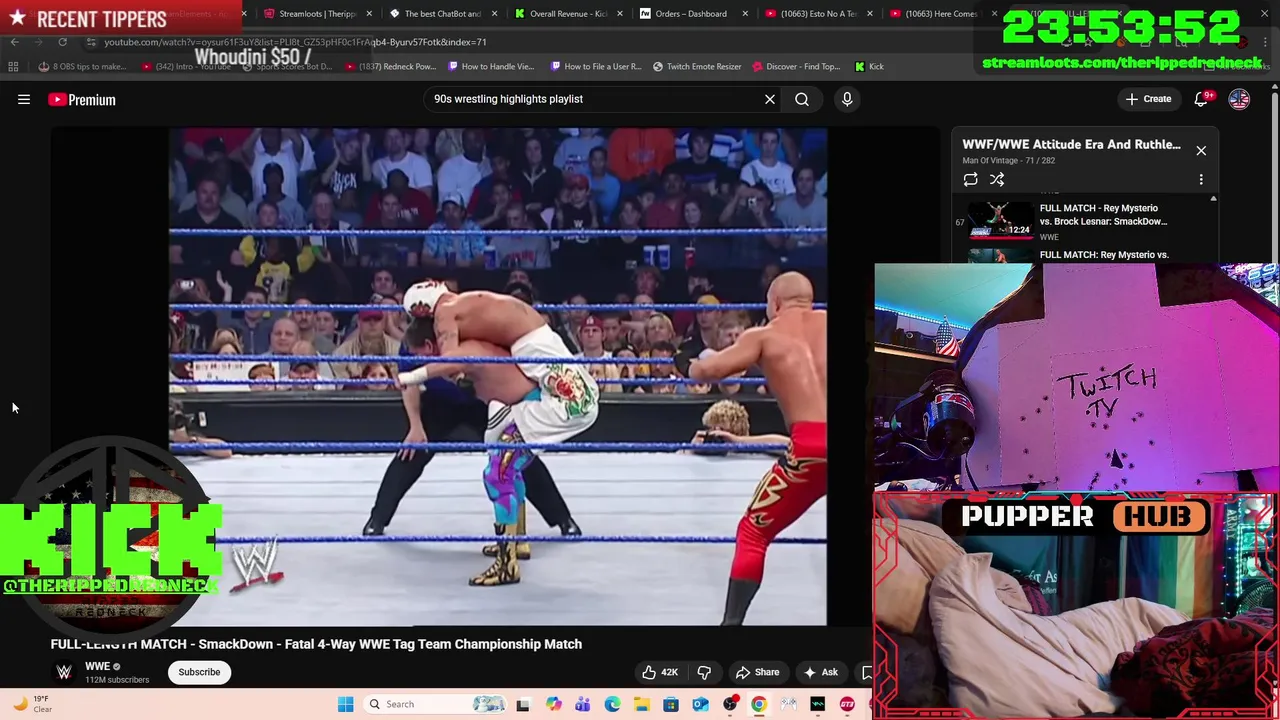The height and width of the screenshot is (720, 1280).
Task: Go back in browser history
Action: pos(14,42)
